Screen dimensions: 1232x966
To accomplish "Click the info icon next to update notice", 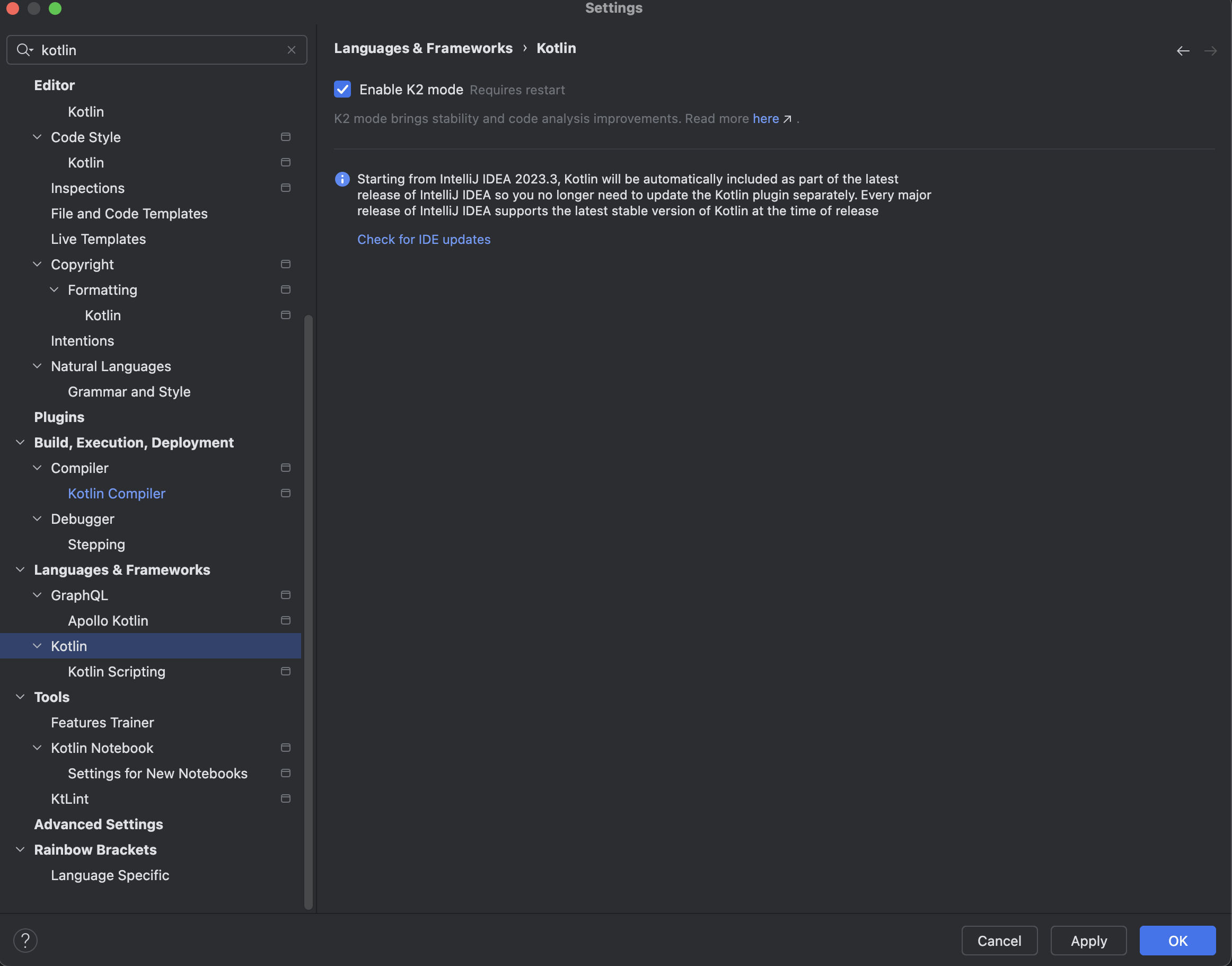I will (x=342, y=179).
